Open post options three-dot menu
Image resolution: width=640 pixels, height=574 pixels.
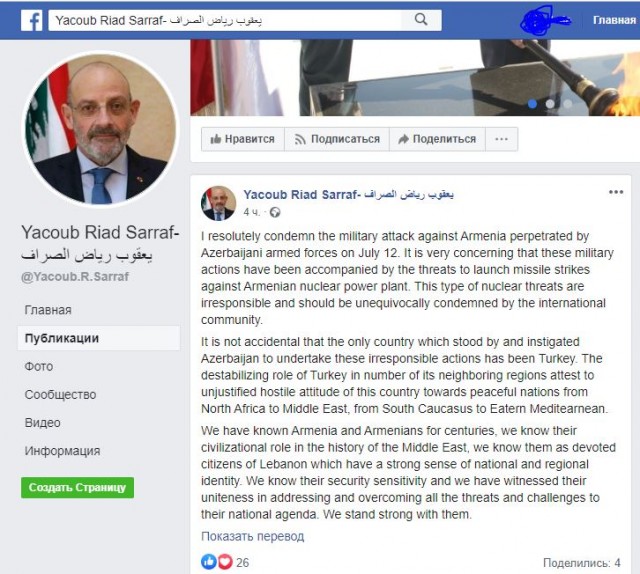tap(616, 192)
